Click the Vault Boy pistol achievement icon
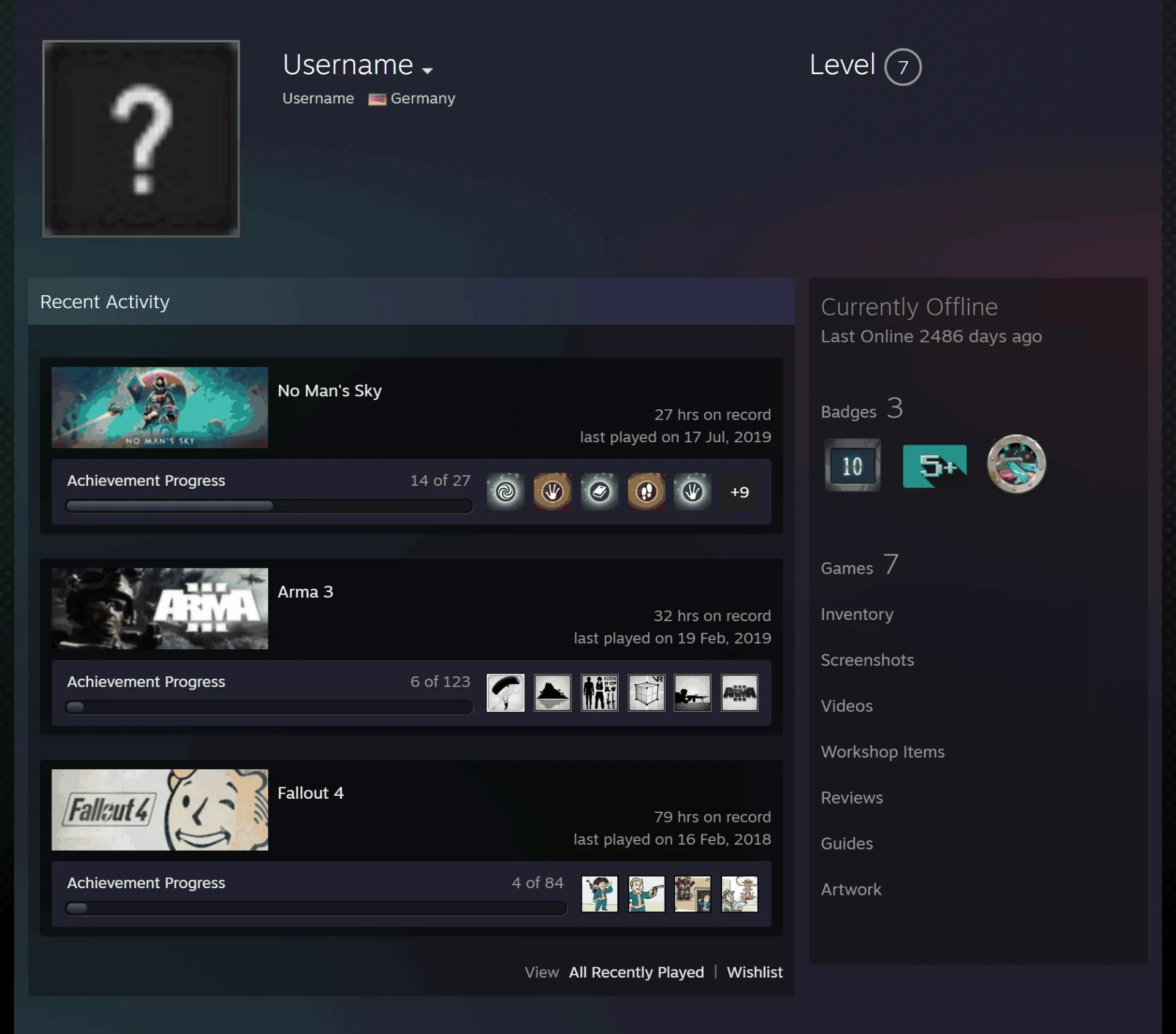 tap(646, 894)
